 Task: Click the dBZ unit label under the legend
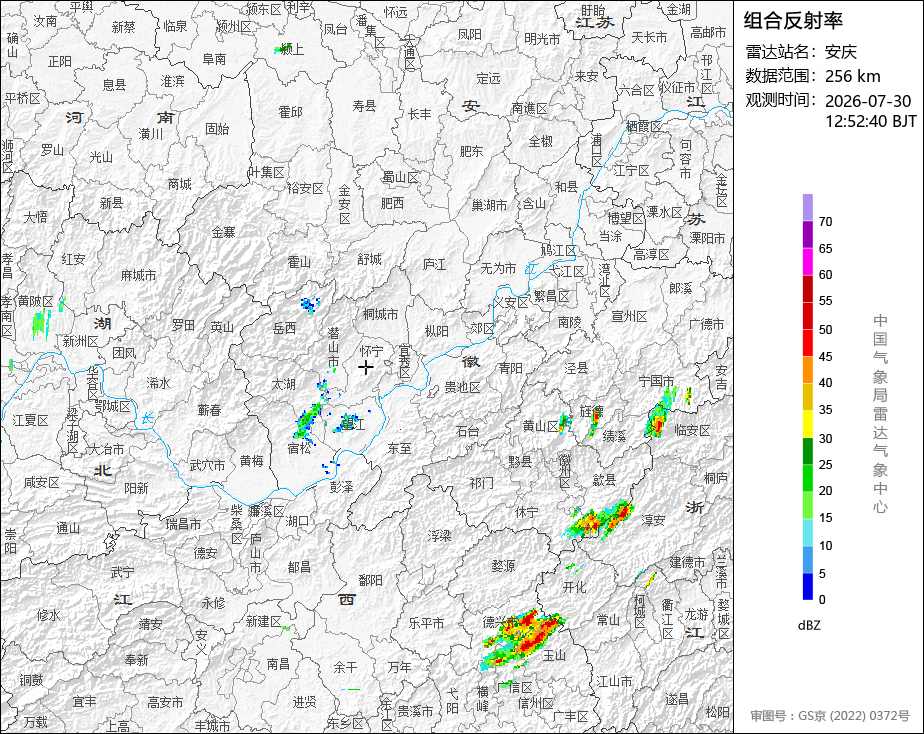coord(809,626)
